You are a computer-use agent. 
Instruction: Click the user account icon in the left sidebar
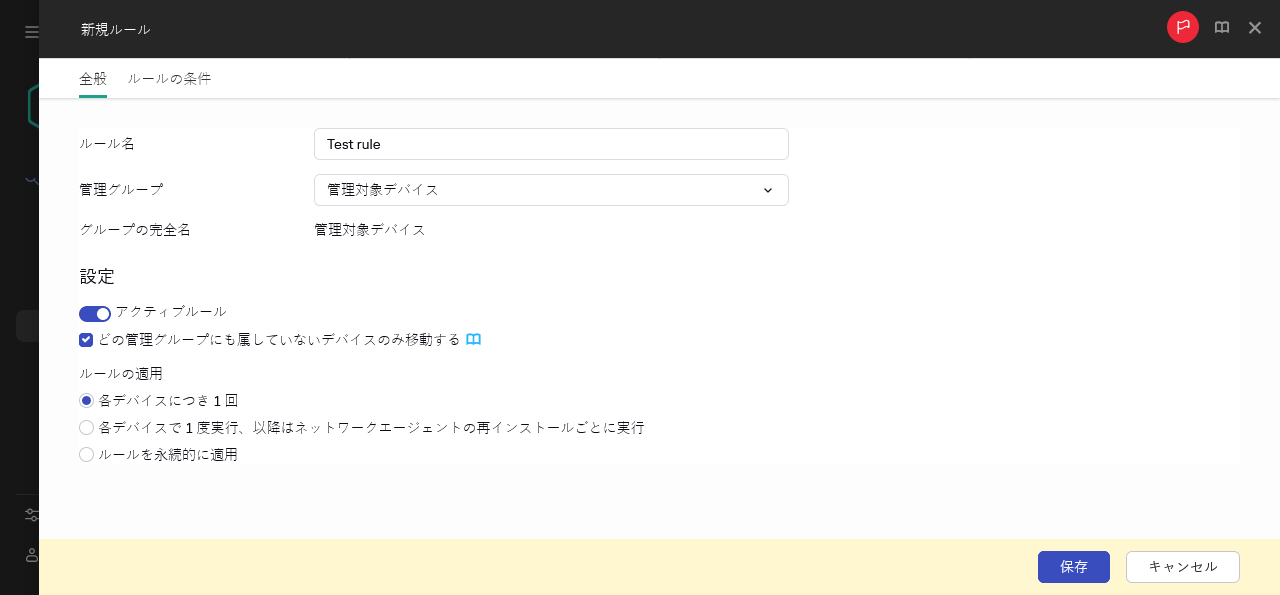coord(32,556)
